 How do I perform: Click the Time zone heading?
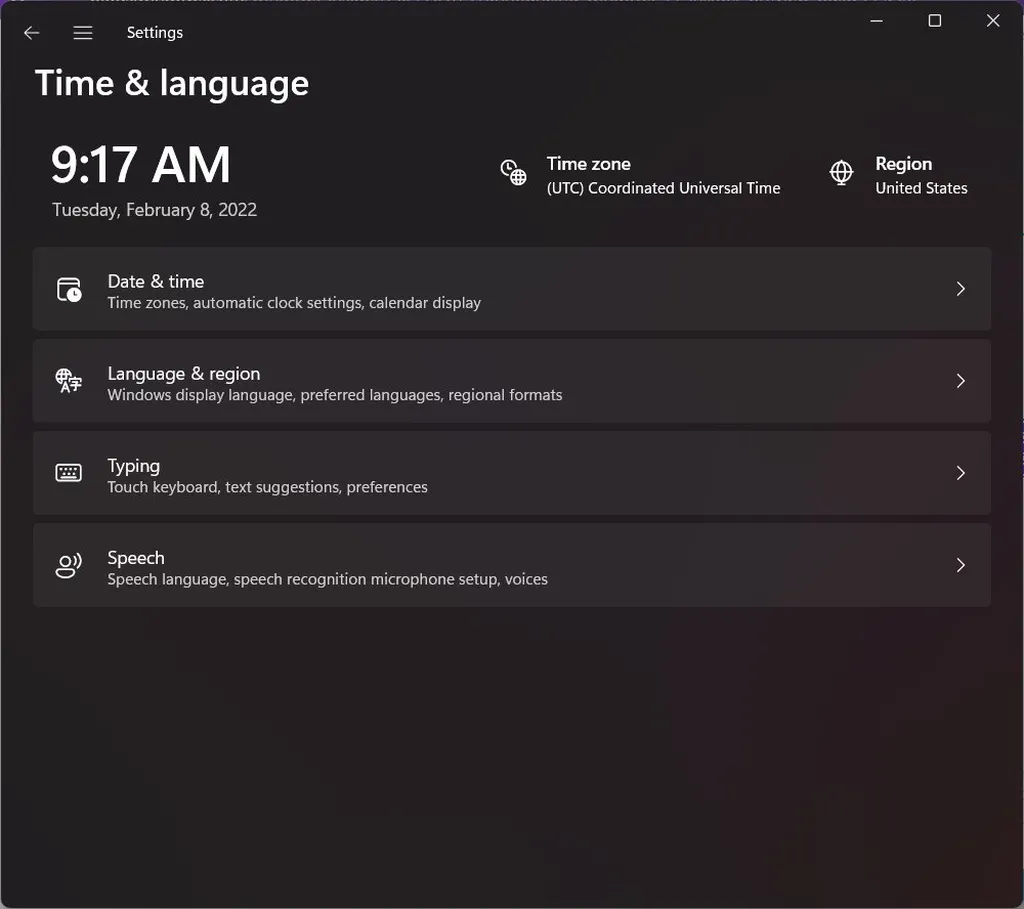tap(588, 164)
